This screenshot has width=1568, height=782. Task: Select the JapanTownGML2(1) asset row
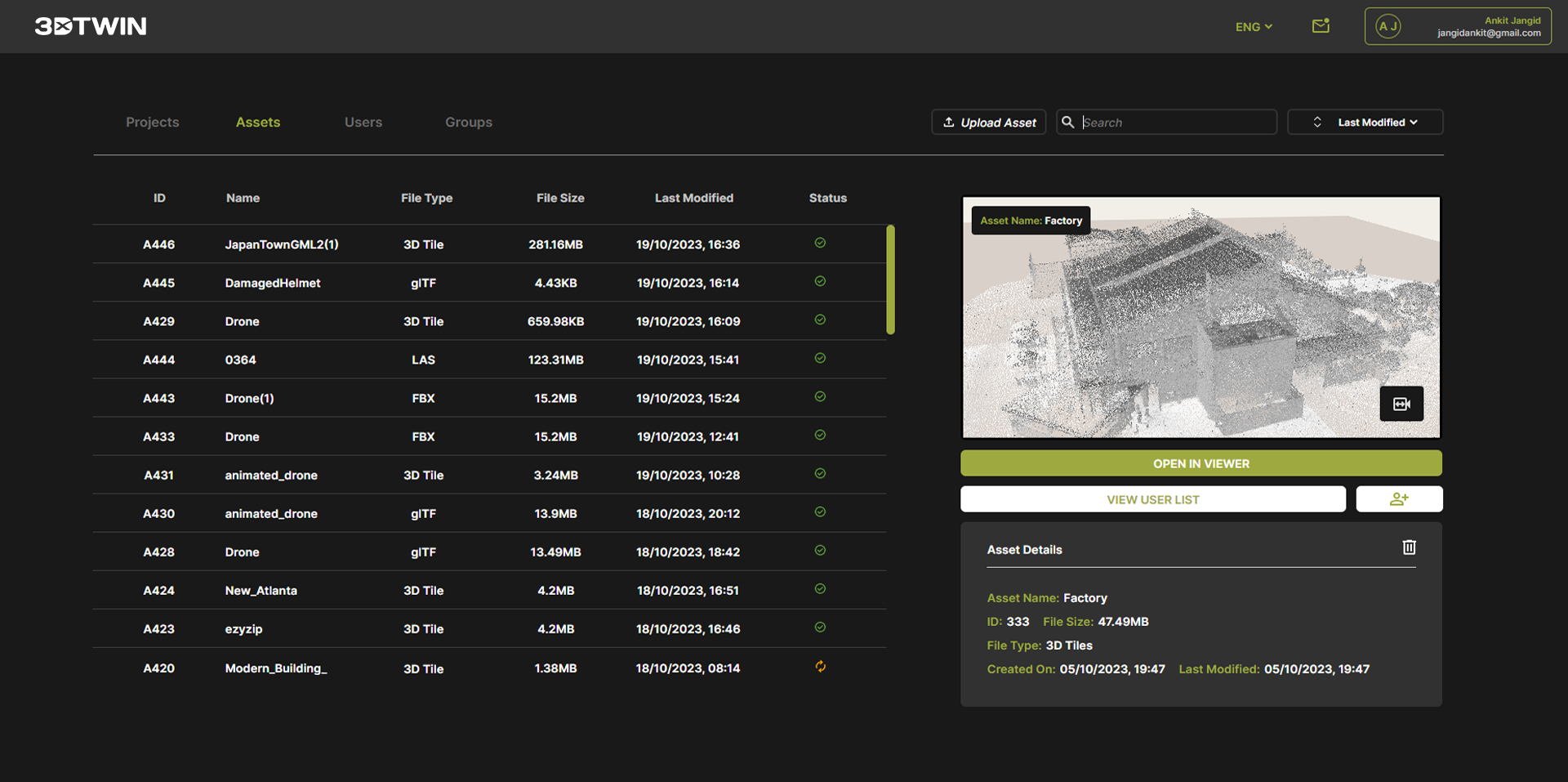tap(489, 244)
